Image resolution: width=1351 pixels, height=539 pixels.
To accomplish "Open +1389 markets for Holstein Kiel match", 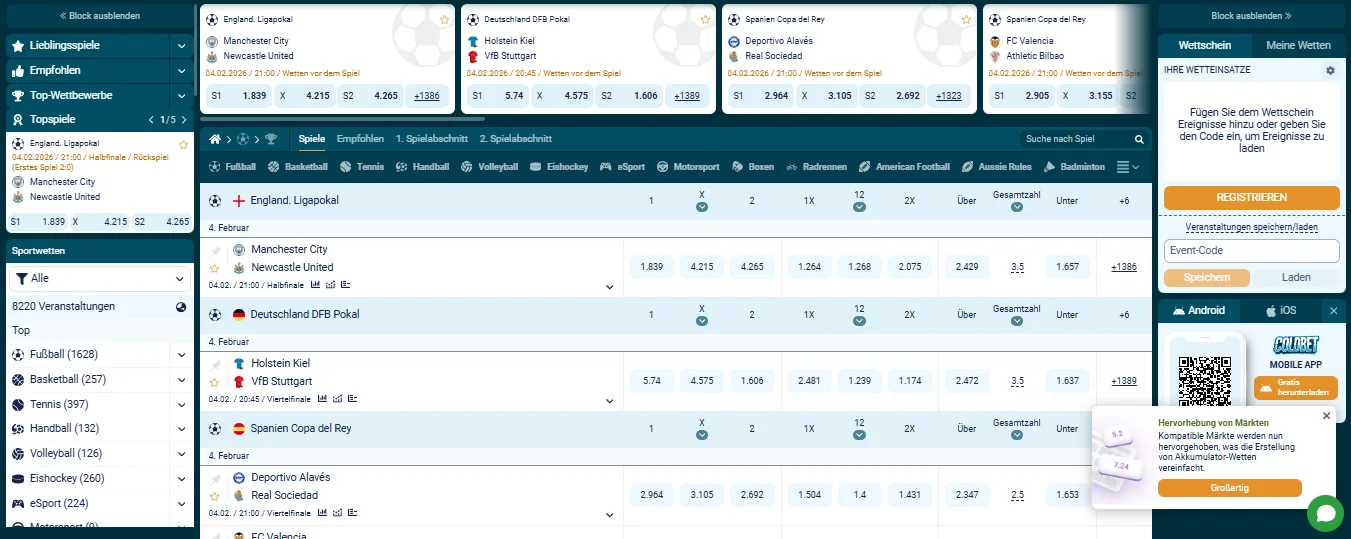I will (x=1124, y=381).
